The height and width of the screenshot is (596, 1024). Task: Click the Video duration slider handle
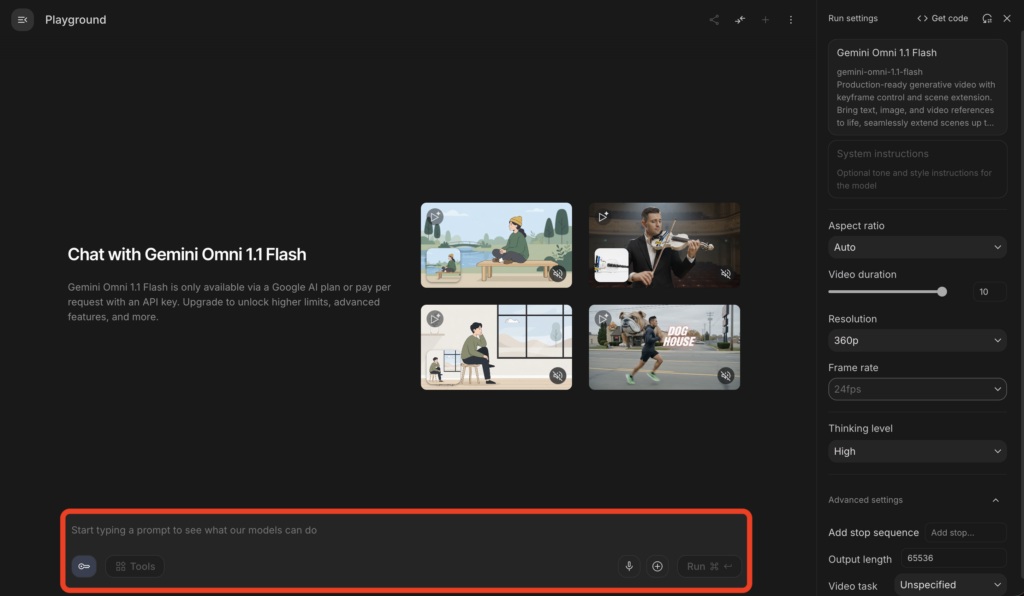point(942,292)
